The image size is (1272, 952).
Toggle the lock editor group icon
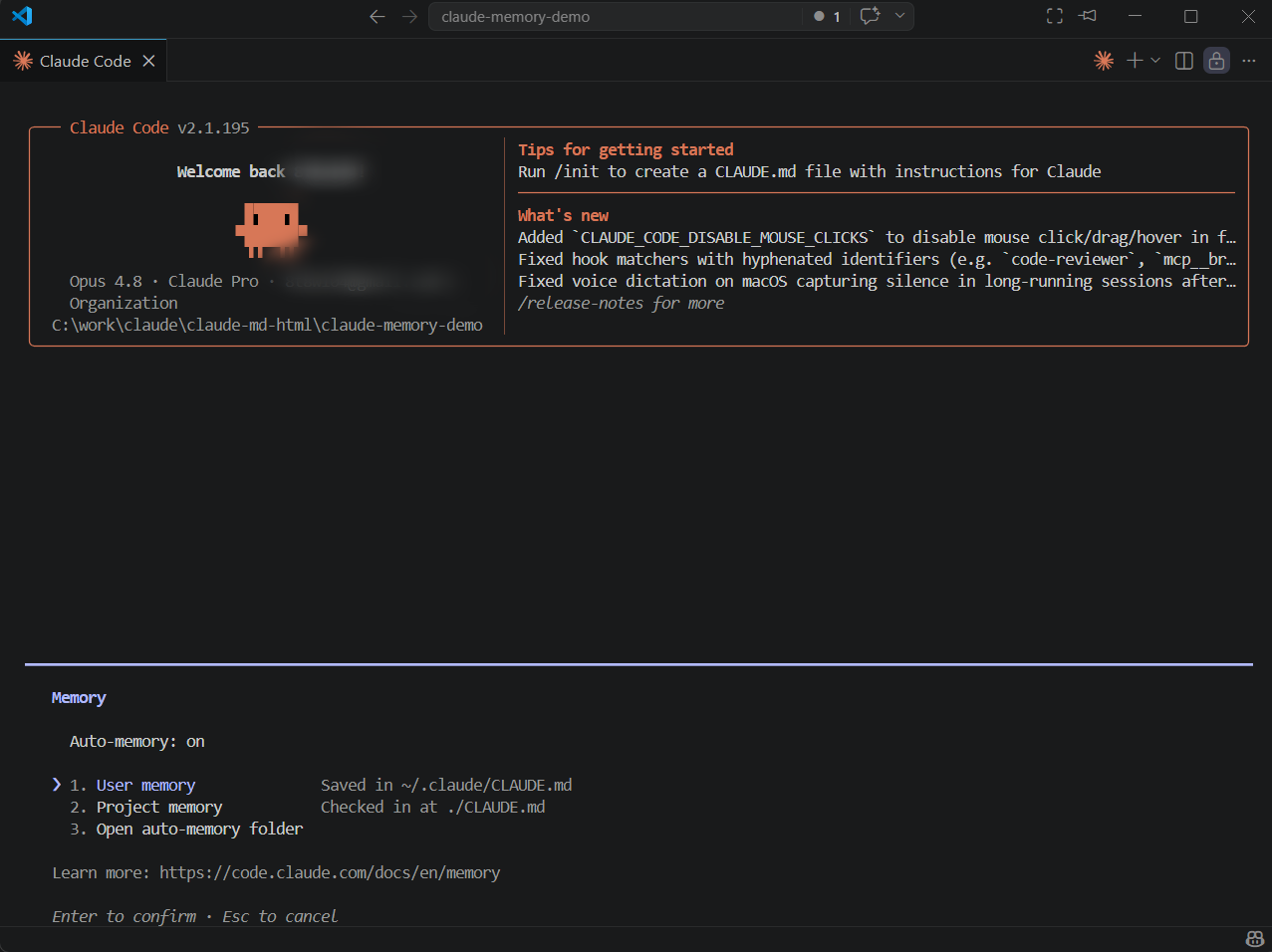[x=1216, y=61]
